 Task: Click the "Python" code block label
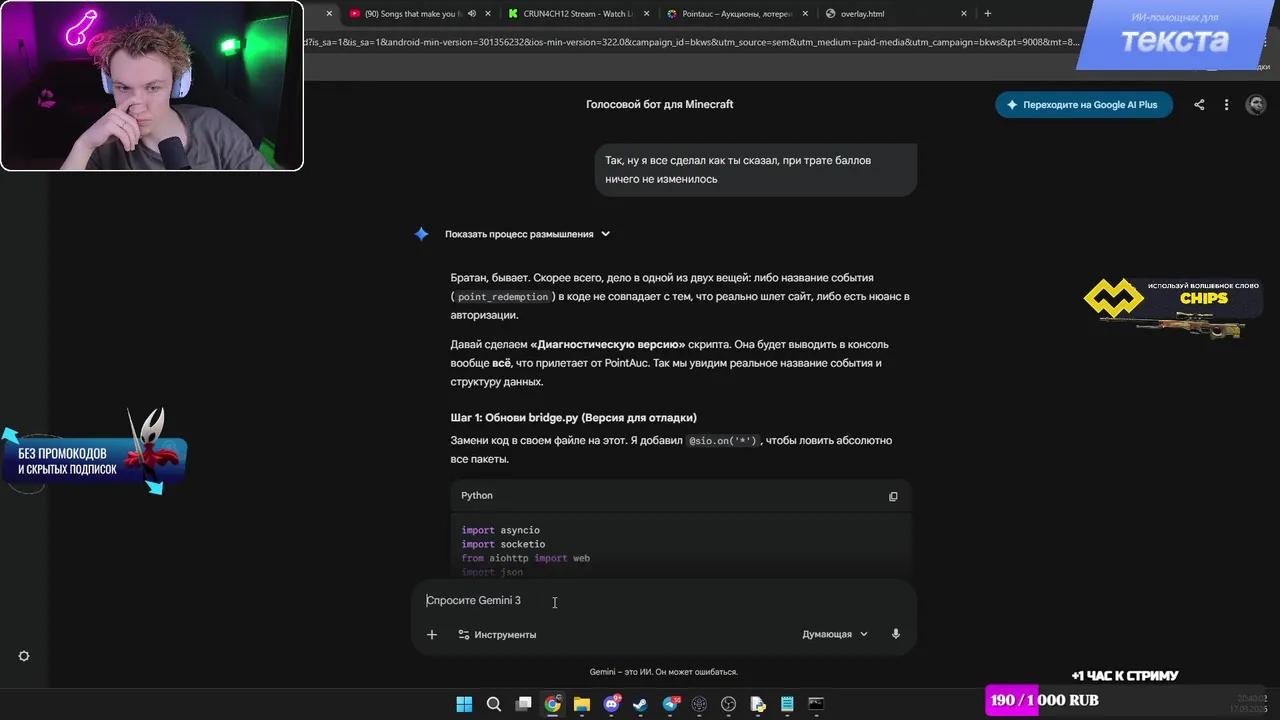coord(477,495)
